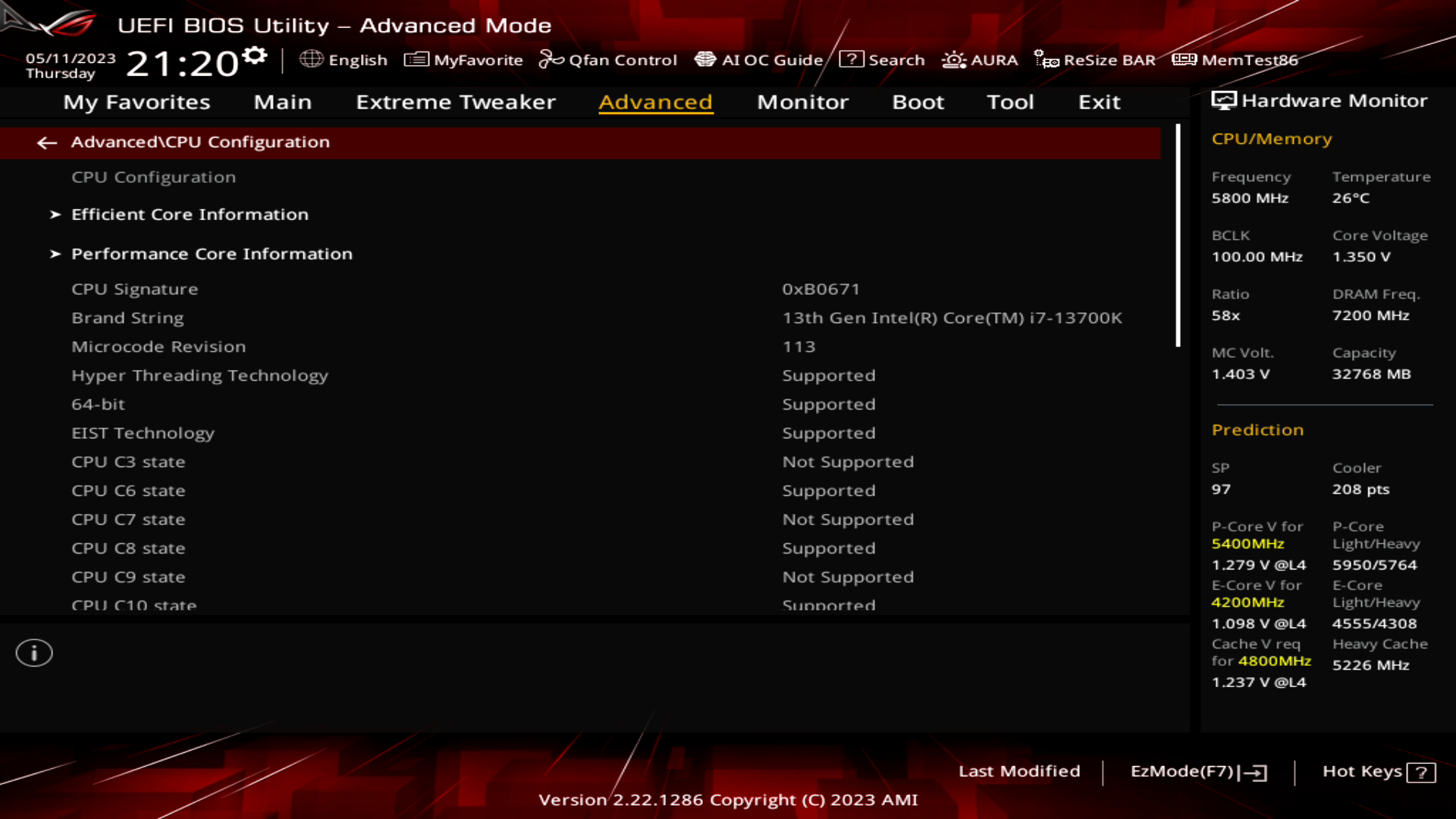Expand Efficient Core Information arrow

(55, 215)
